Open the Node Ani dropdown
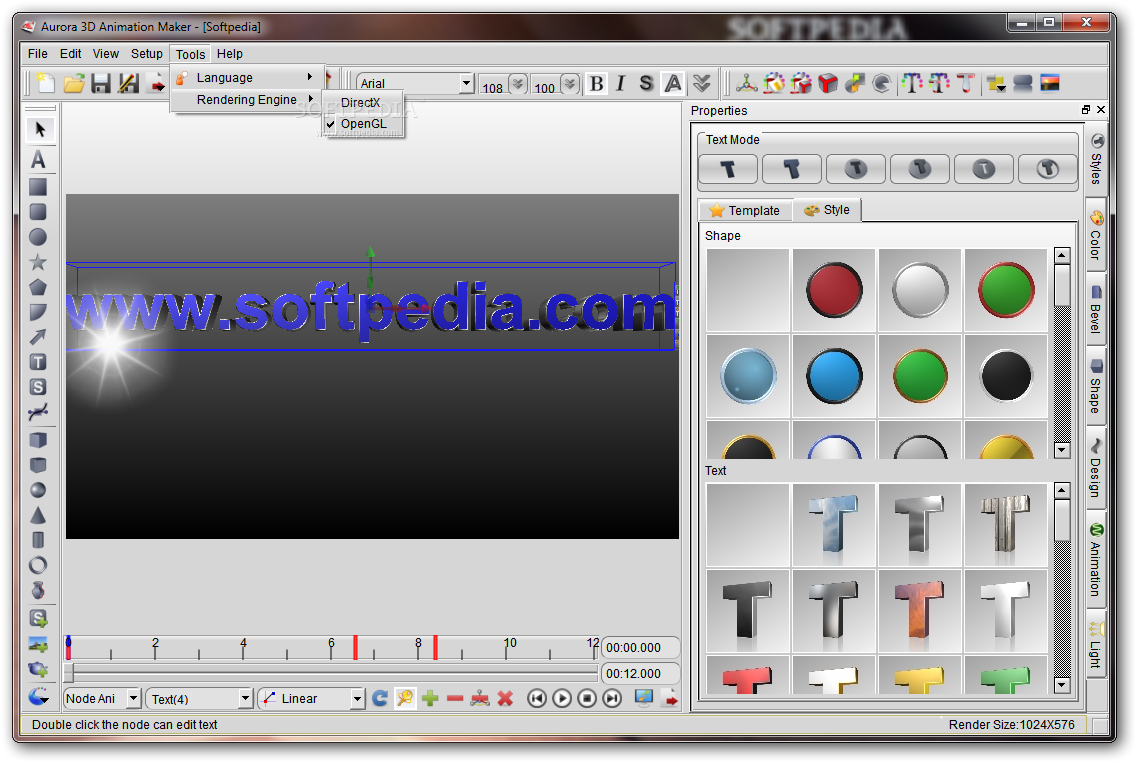Screen dimensions: 1137x763 pyautogui.click(x=133, y=698)
